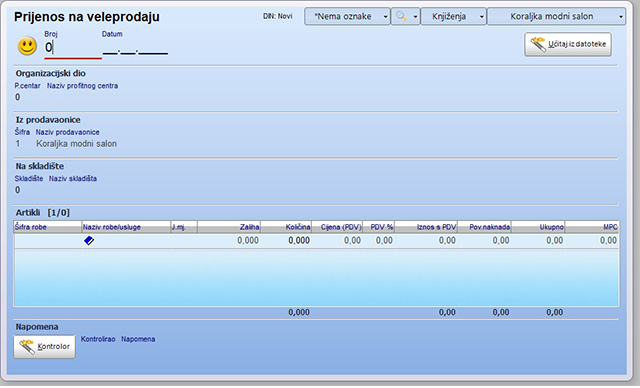This screenshot has height=388, width=640.
Task: Click the 'Iznos s PDV' column header
Action: (x=426, y=227)
